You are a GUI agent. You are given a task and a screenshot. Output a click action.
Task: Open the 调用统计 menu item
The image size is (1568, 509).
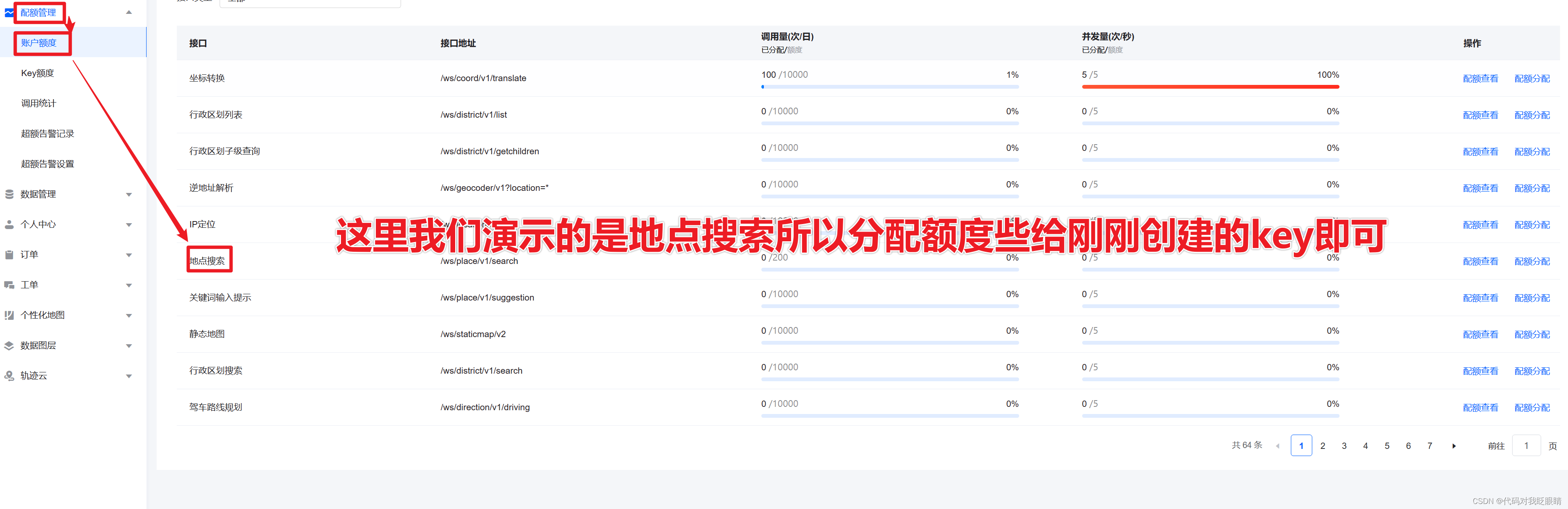click(39, 103)
